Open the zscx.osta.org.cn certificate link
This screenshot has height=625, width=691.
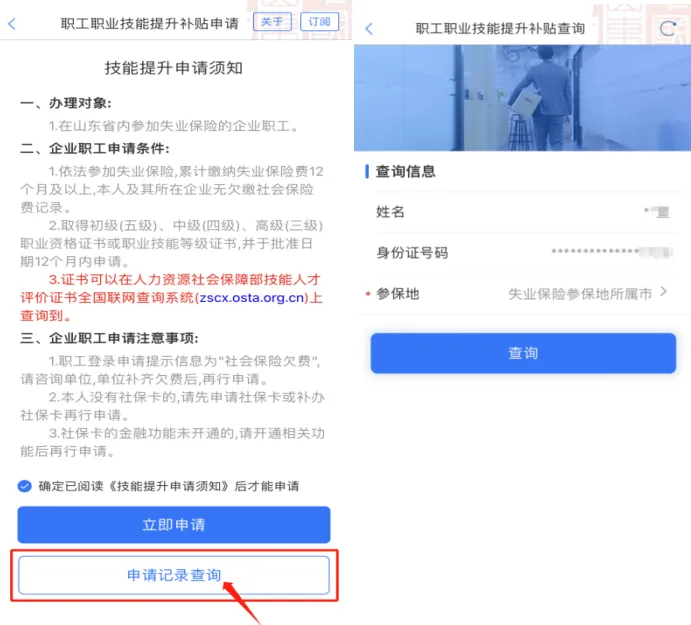point(252,298)
